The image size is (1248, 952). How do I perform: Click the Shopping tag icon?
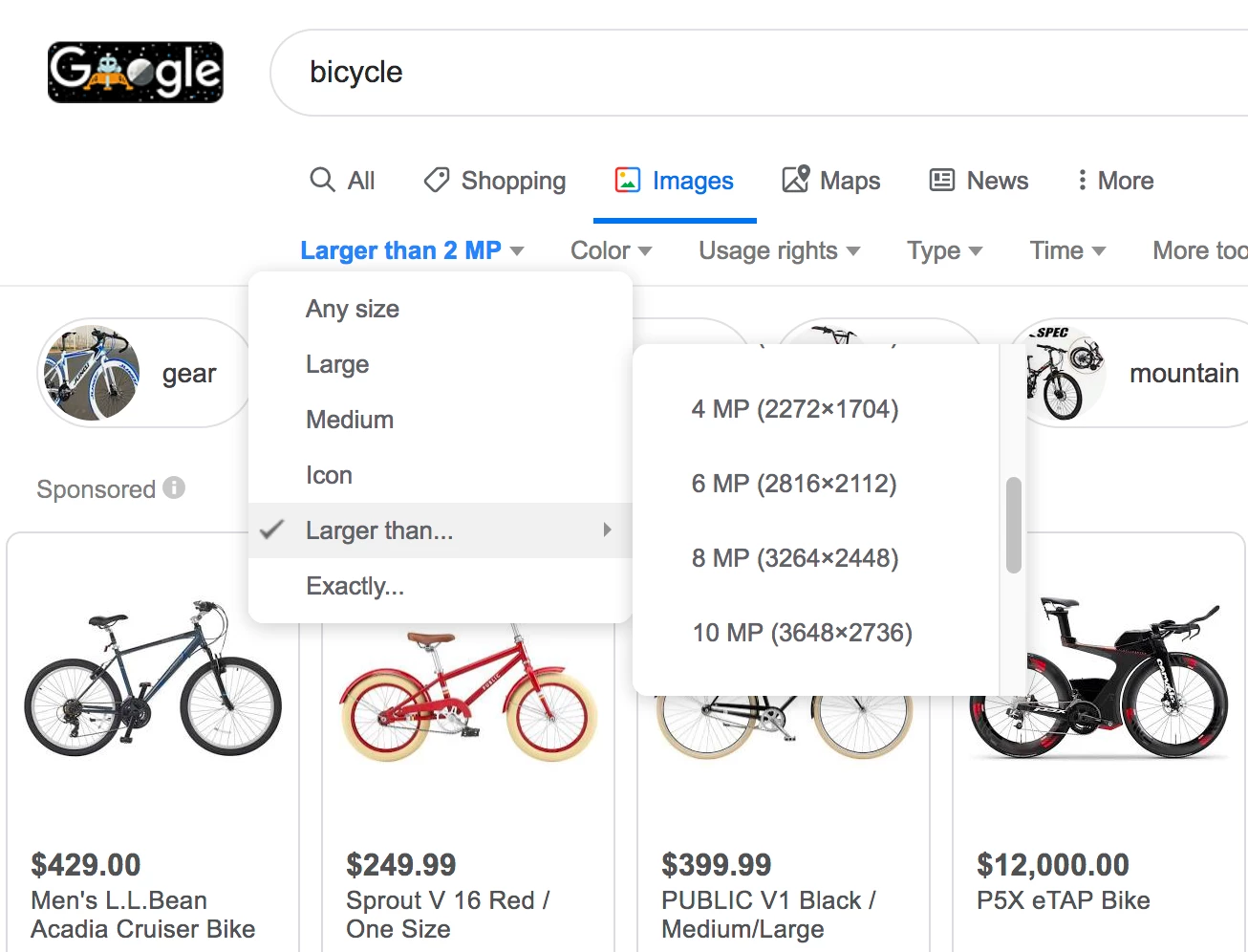click(x=437, y=180)
